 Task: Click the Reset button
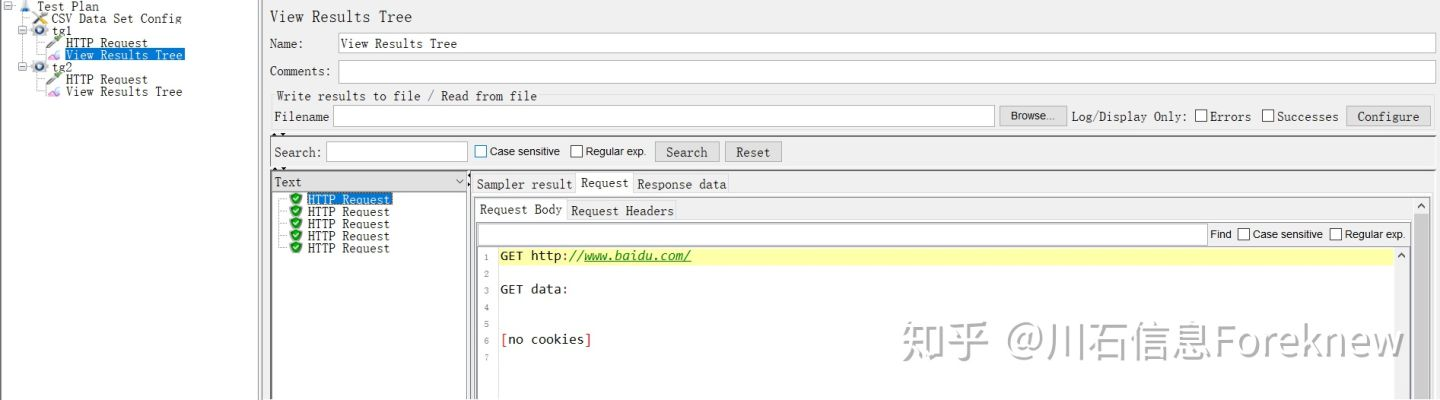[753, 152]
